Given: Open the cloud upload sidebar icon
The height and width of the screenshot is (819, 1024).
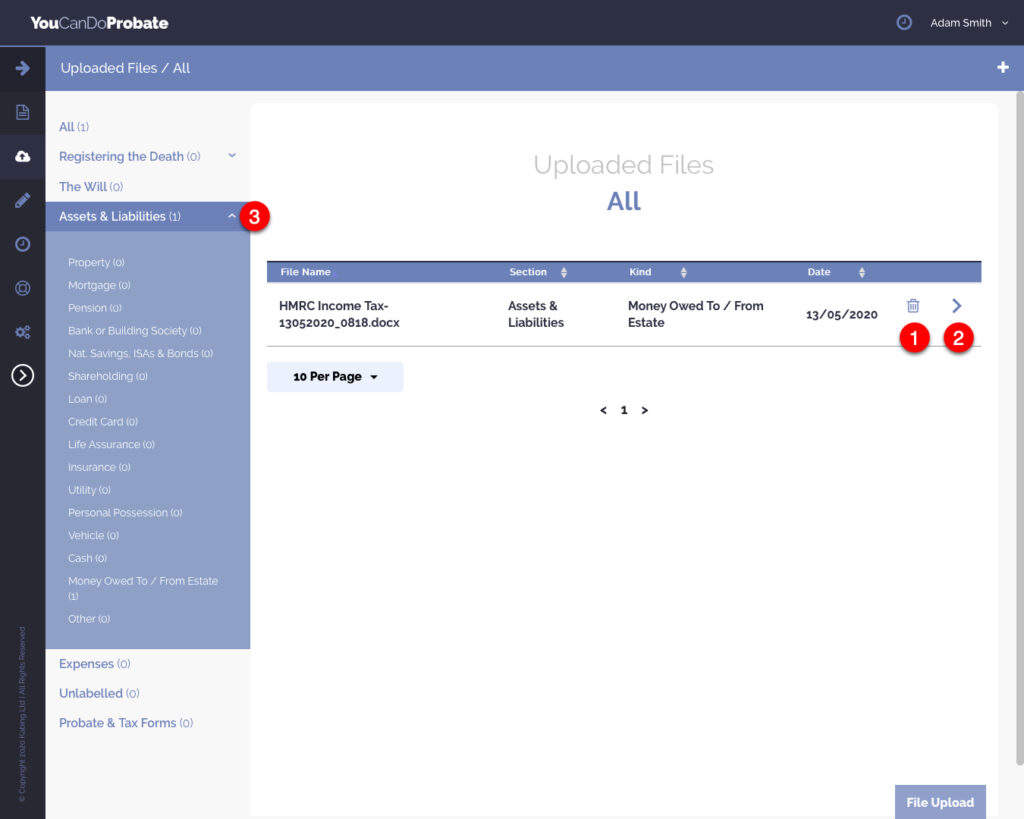Looking at the screenshot, I should [22, 156].
